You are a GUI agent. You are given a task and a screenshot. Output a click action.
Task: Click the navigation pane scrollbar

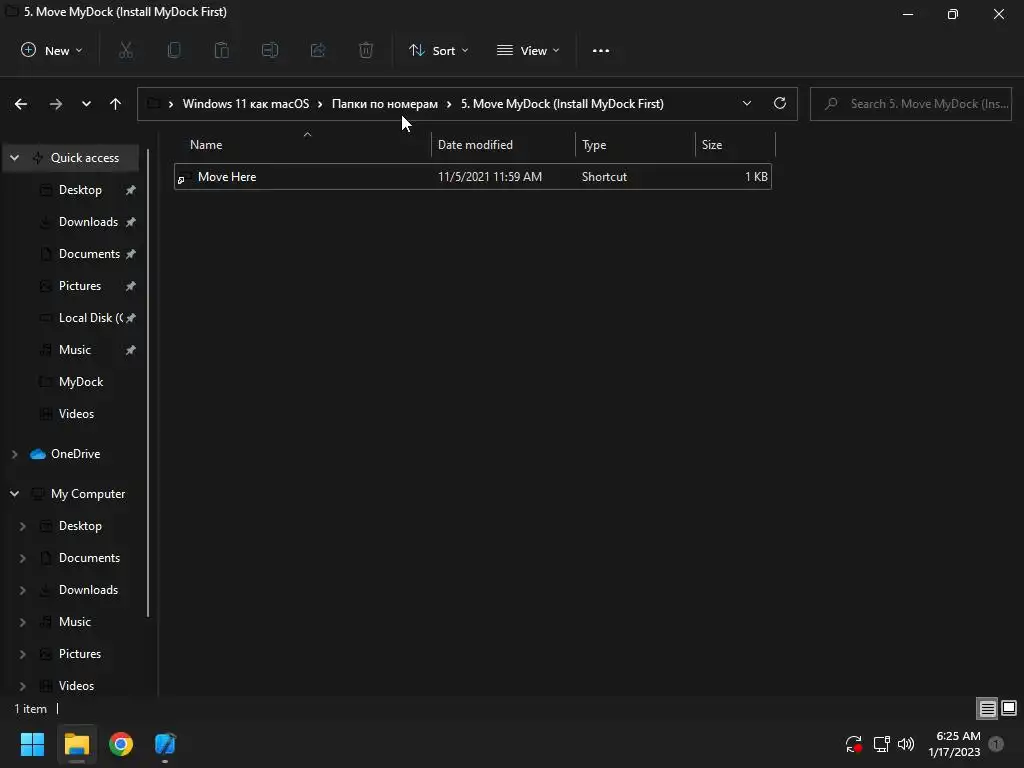(148, 383)
